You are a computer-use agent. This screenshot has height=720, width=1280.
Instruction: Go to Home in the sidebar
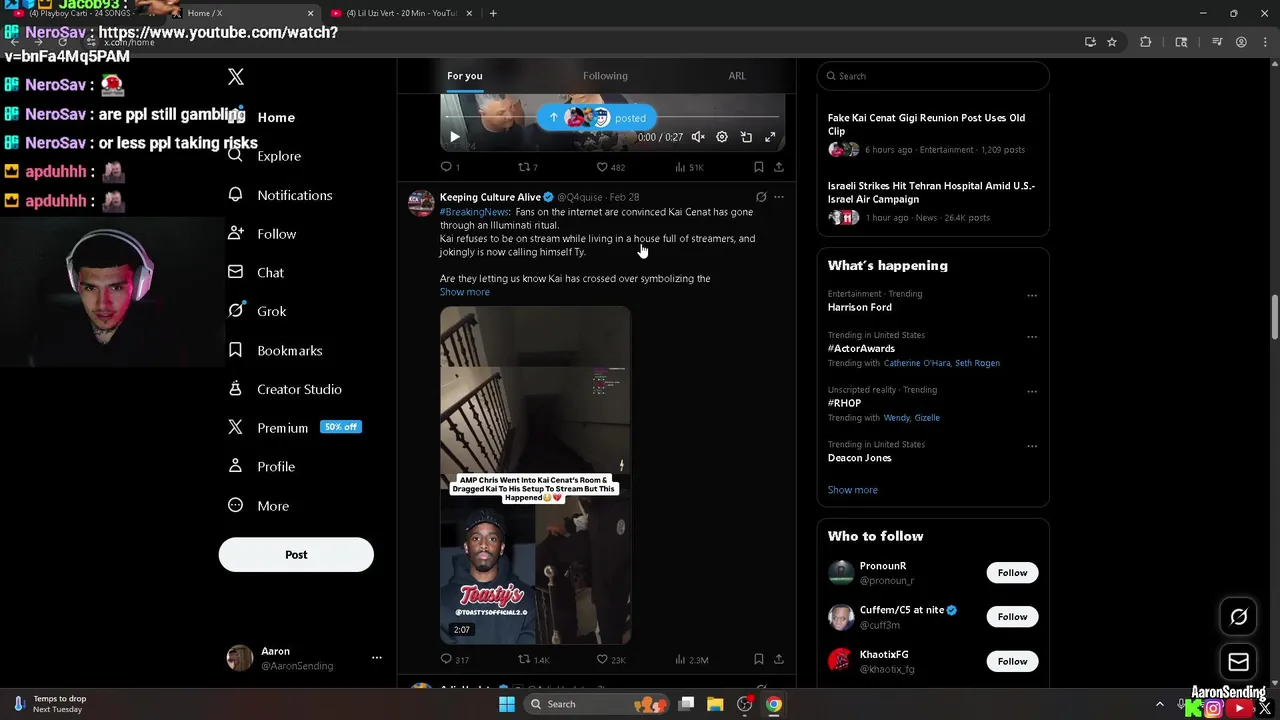coord(262,117)
